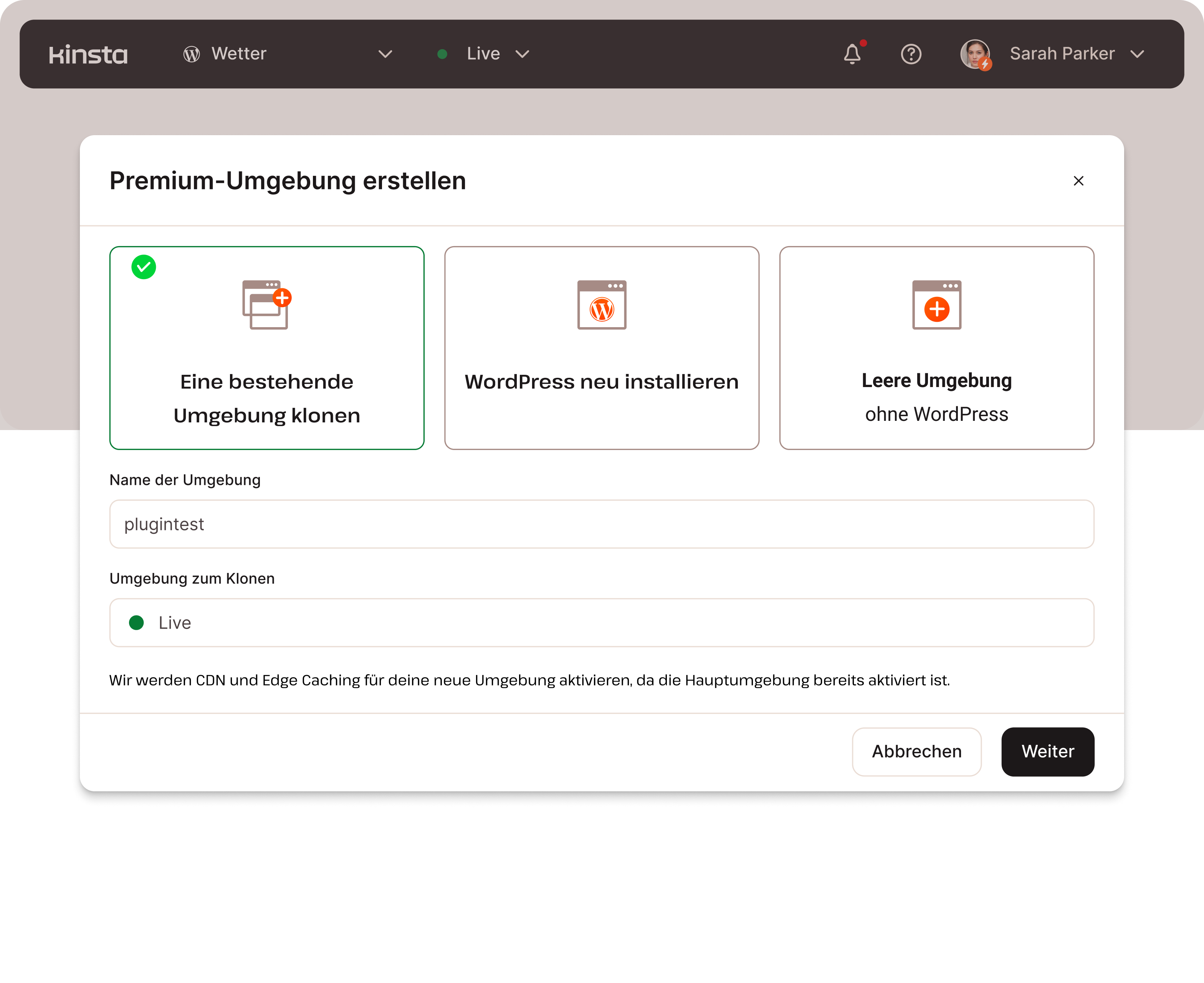Click Sarah Parker's avatar picture

coord(975,55)
